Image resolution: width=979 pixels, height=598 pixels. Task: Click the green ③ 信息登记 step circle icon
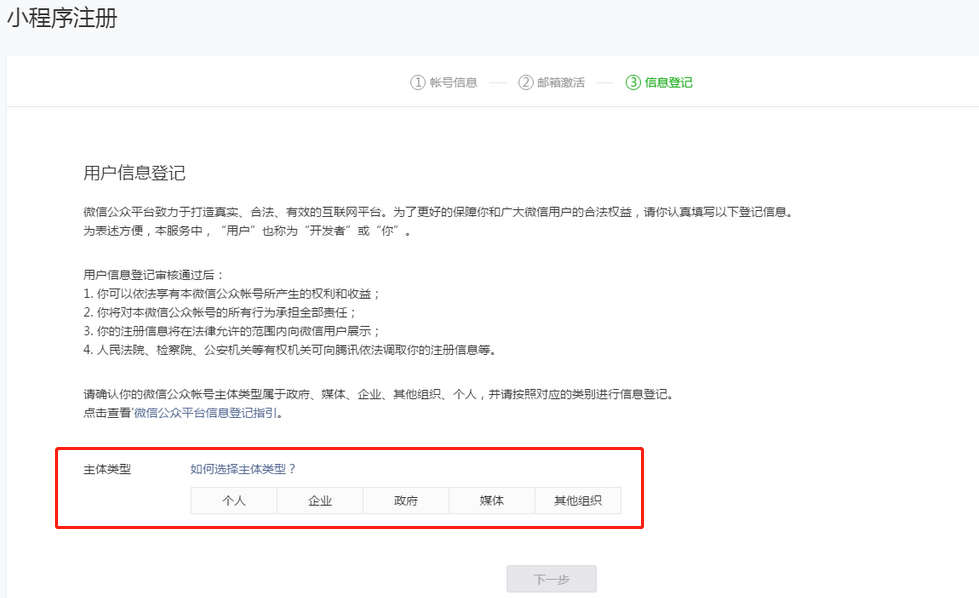pos(633,83)
